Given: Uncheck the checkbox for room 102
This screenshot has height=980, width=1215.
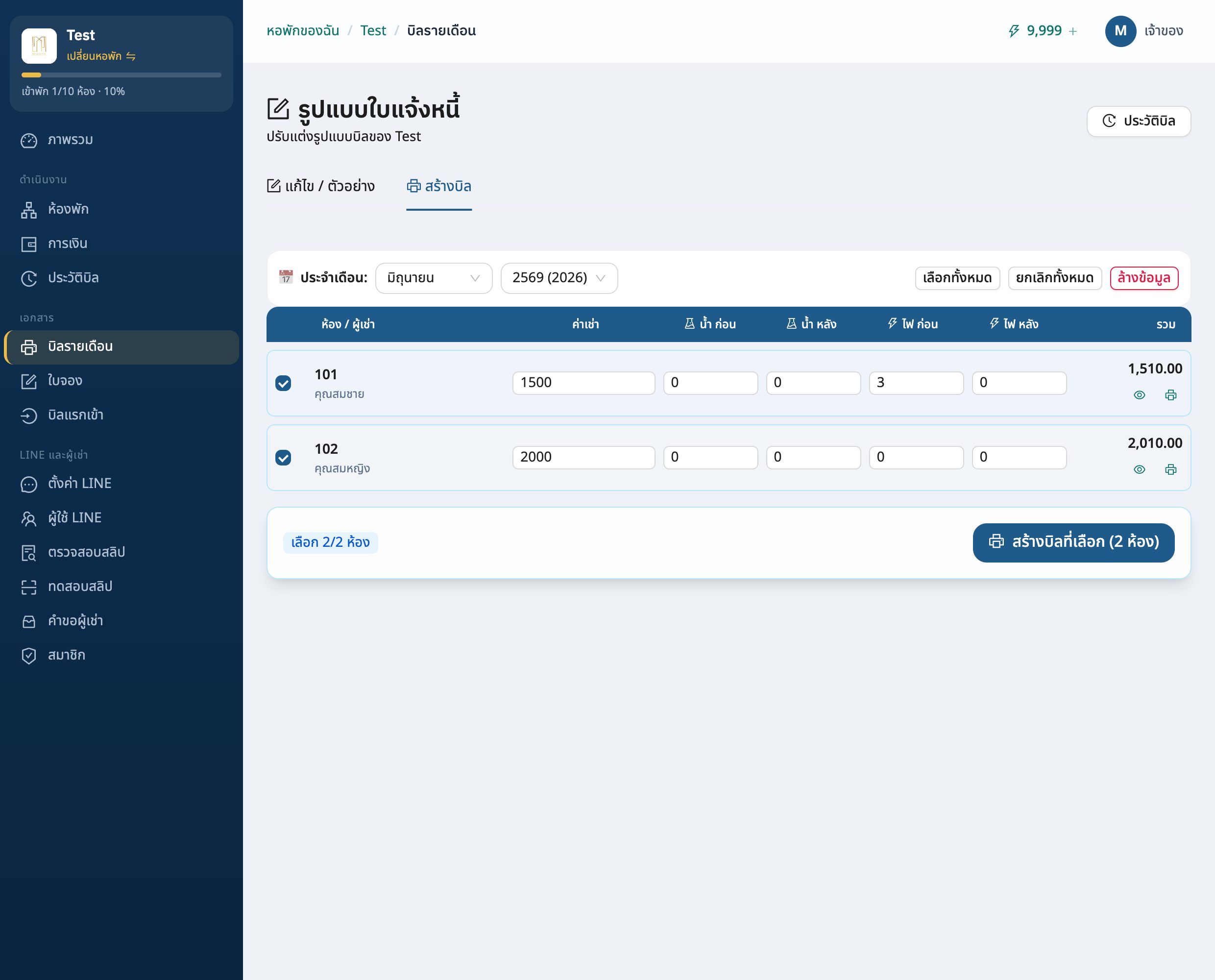Looking at the screenshot, I should (x=283, y=457).
